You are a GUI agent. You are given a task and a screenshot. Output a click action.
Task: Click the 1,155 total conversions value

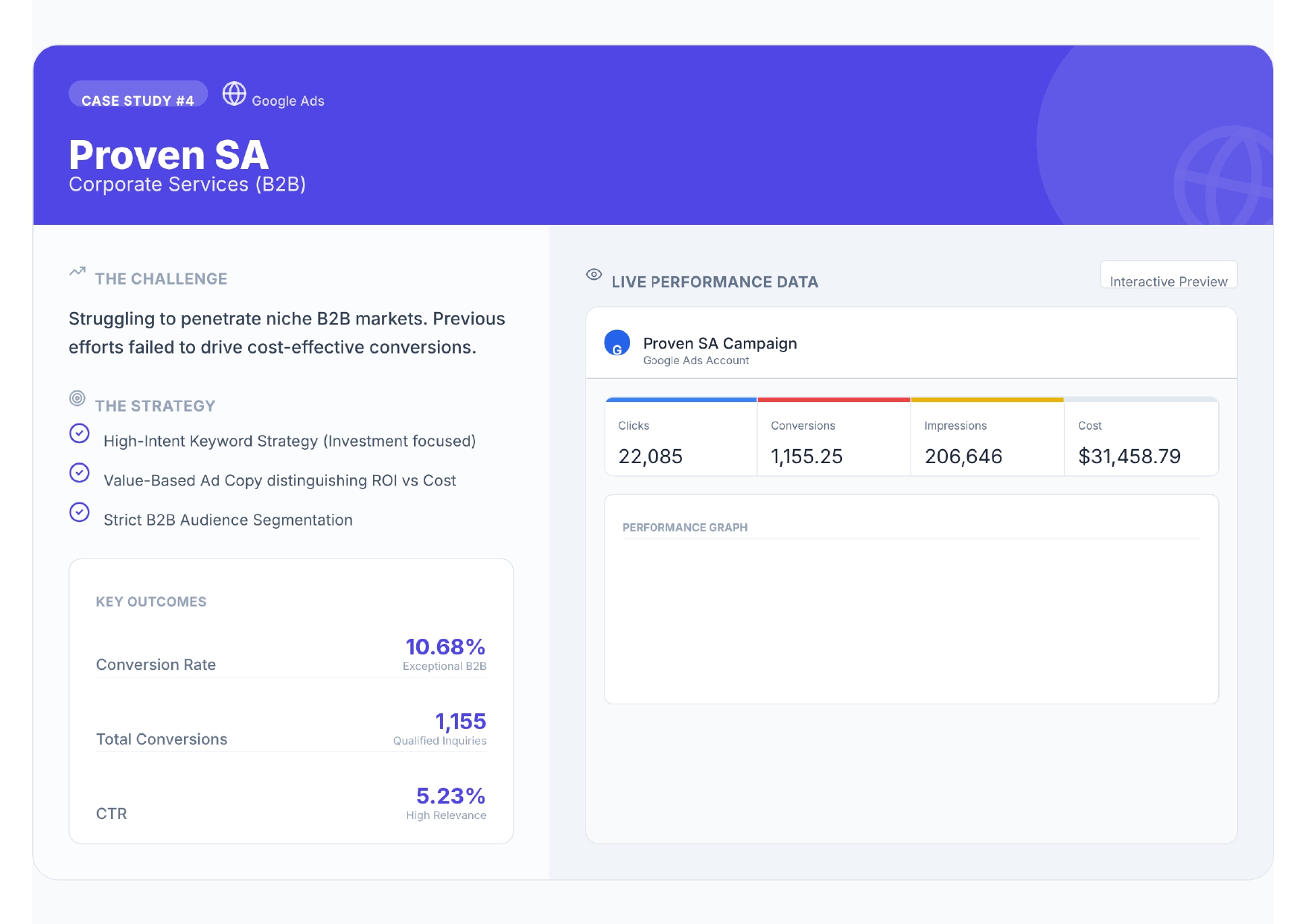pos(461,721)
